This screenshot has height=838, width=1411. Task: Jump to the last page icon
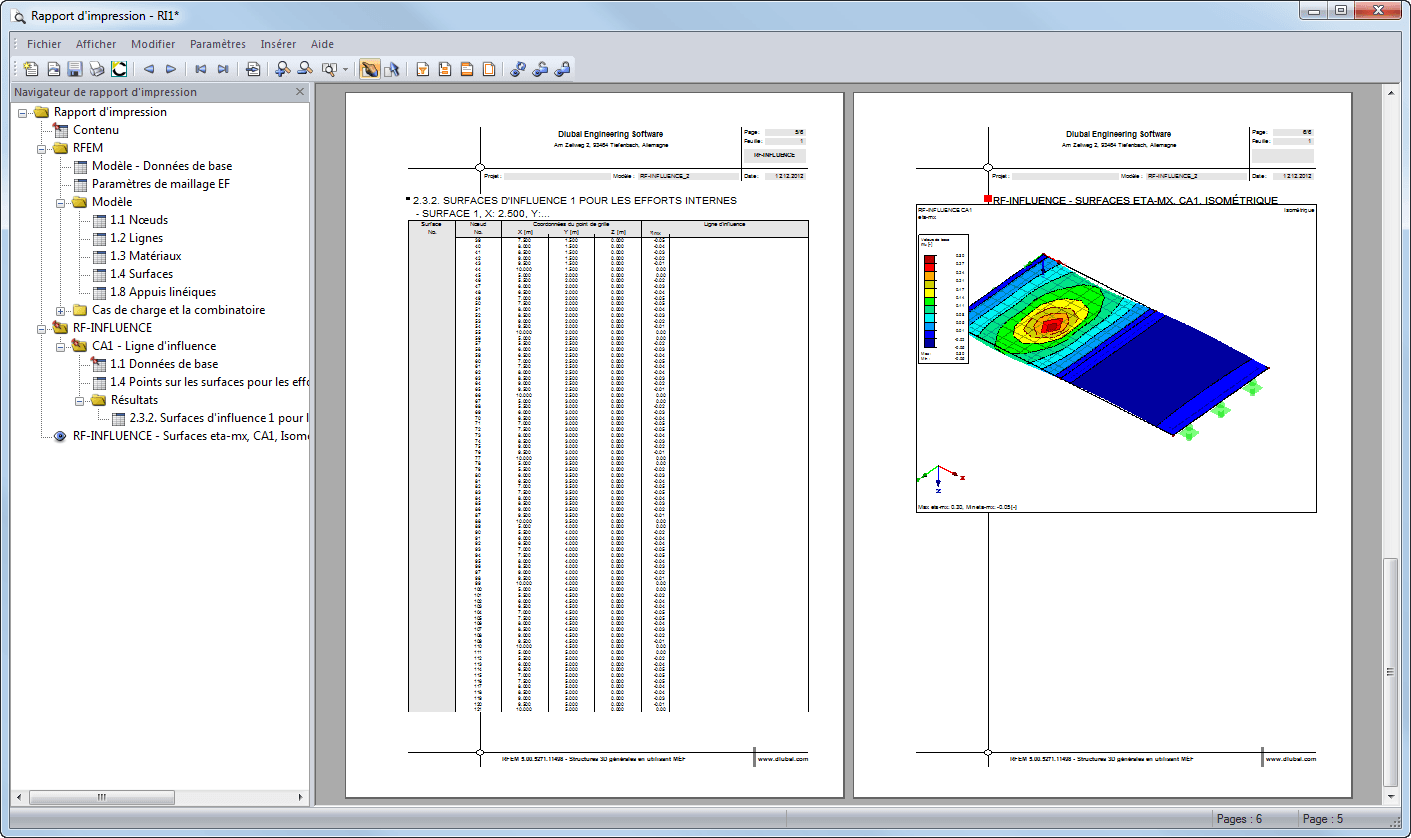223,69
